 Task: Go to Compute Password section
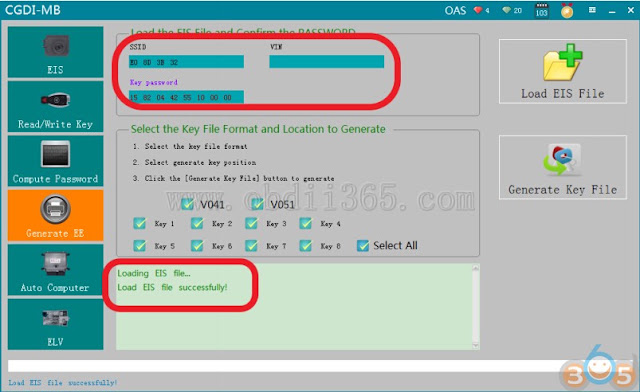(x=56, y=161)
